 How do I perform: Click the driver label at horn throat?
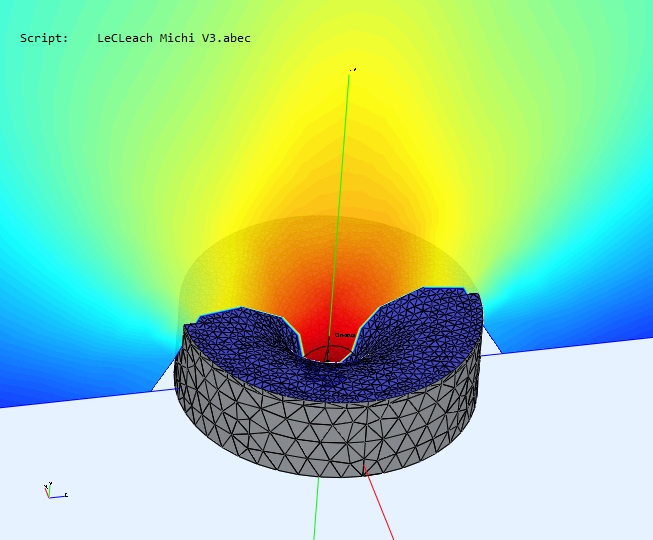(343, 335)
